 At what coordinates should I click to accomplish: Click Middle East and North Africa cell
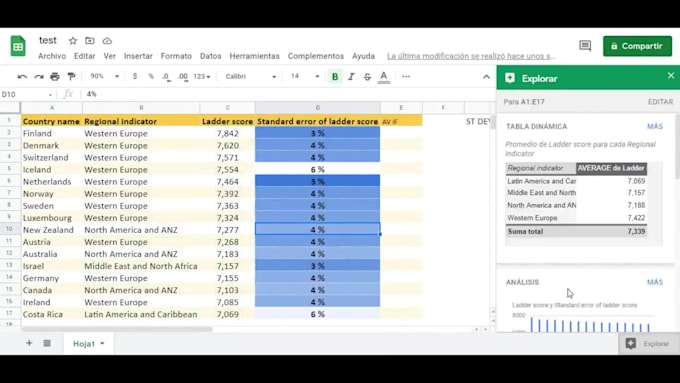coord(141,266)
